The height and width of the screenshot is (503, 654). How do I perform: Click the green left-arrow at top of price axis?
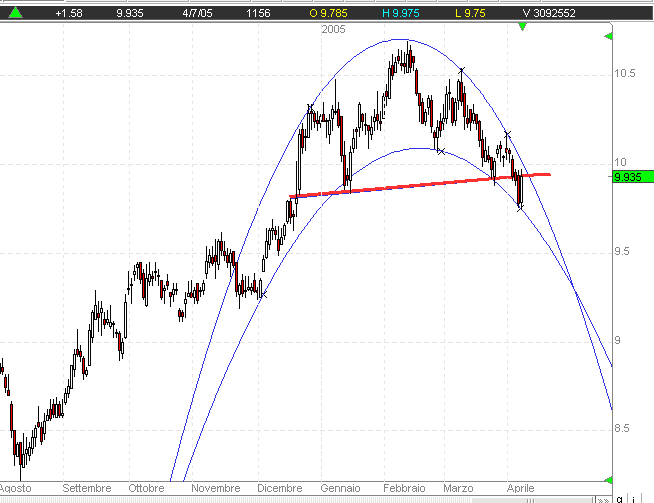[608, 37]
